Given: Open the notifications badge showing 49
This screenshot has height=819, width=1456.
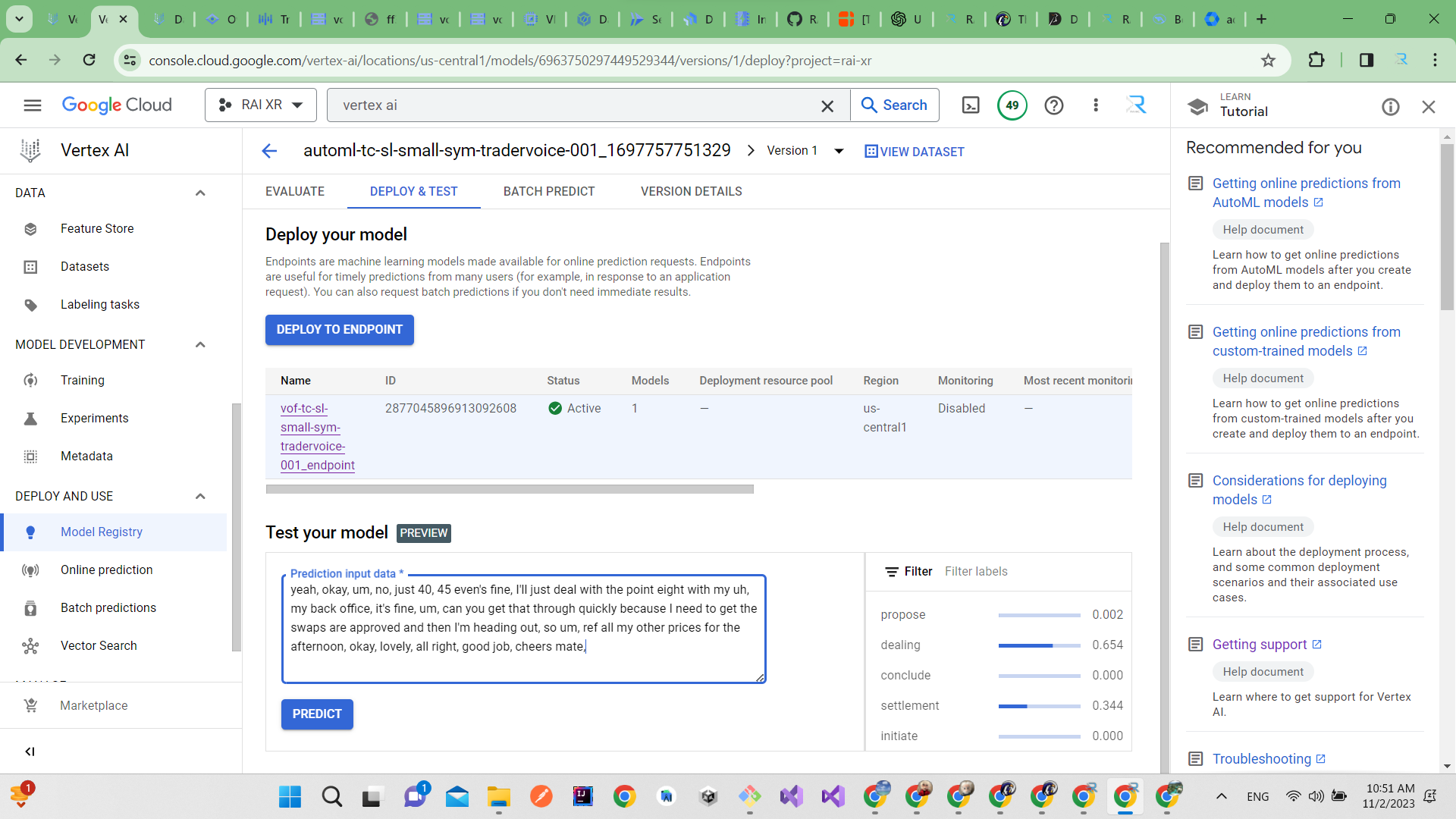Looking at the screenshot, I should [1012, 105].
